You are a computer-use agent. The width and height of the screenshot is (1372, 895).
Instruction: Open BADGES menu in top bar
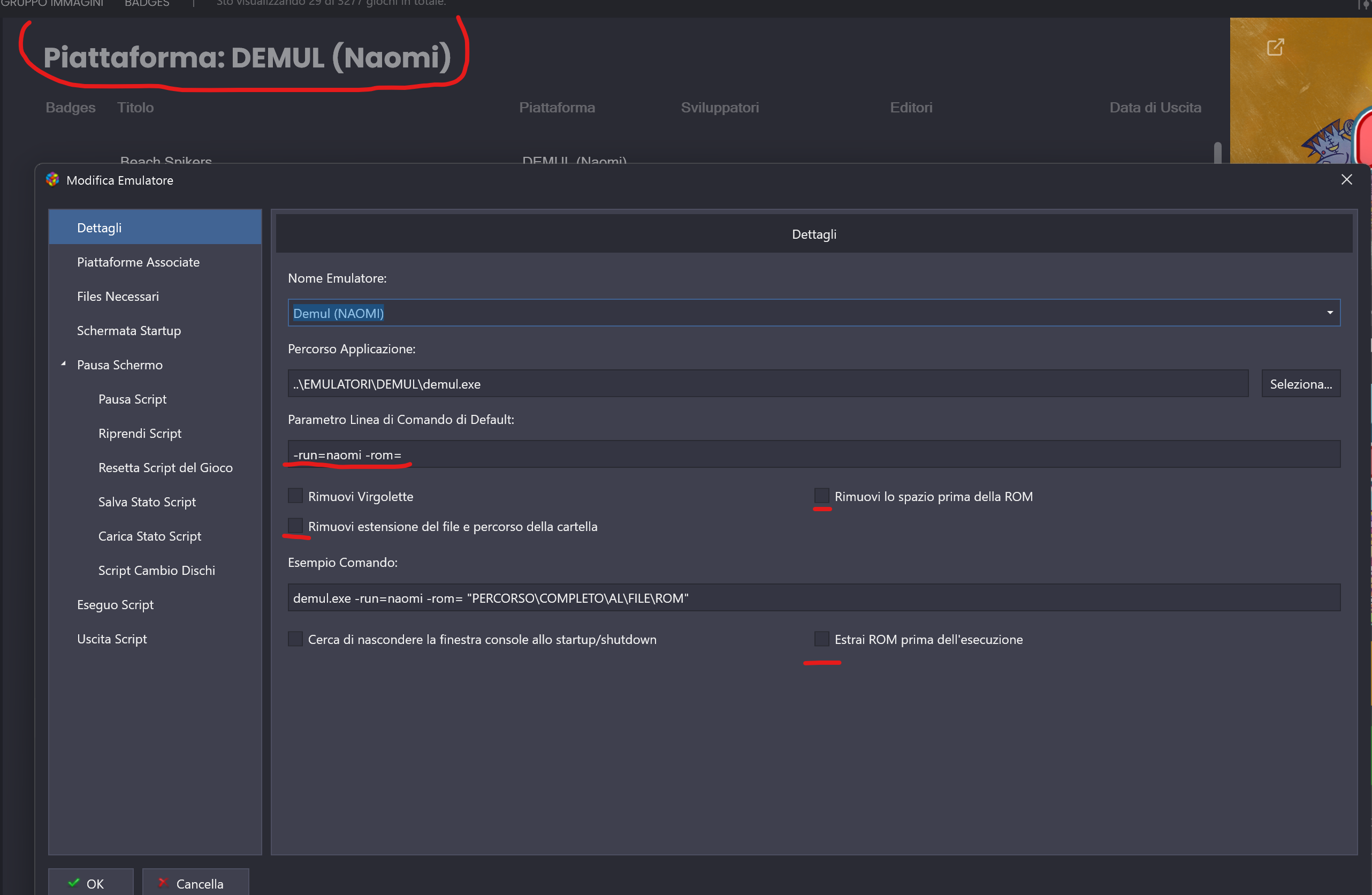(x=147, y=3)
